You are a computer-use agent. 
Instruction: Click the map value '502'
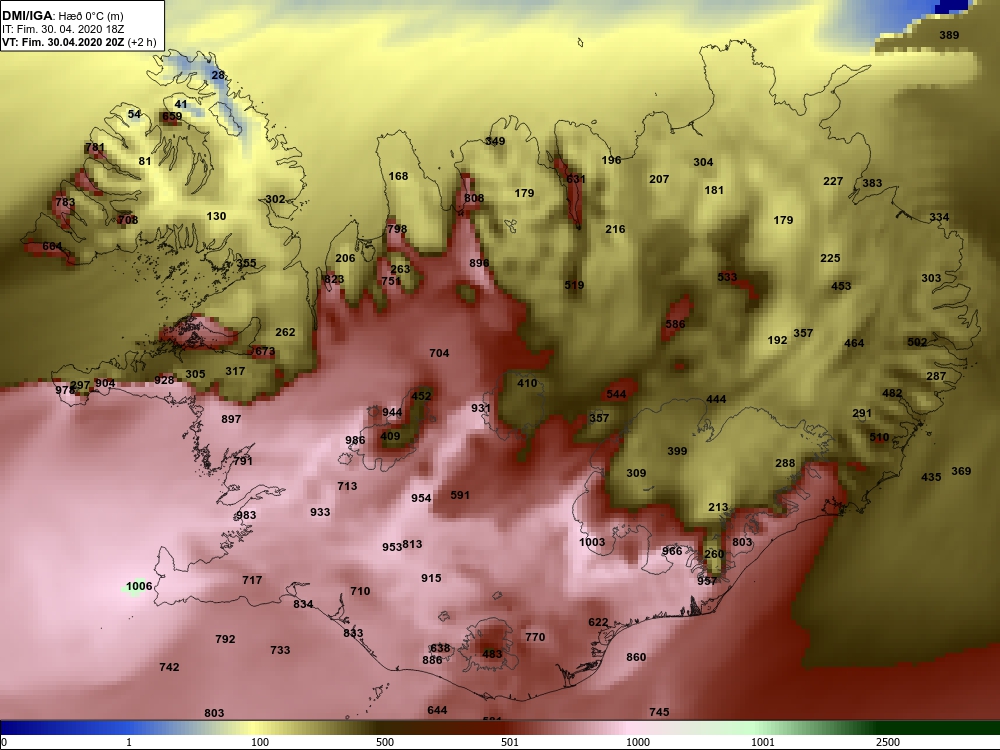[x=917, y=342]
